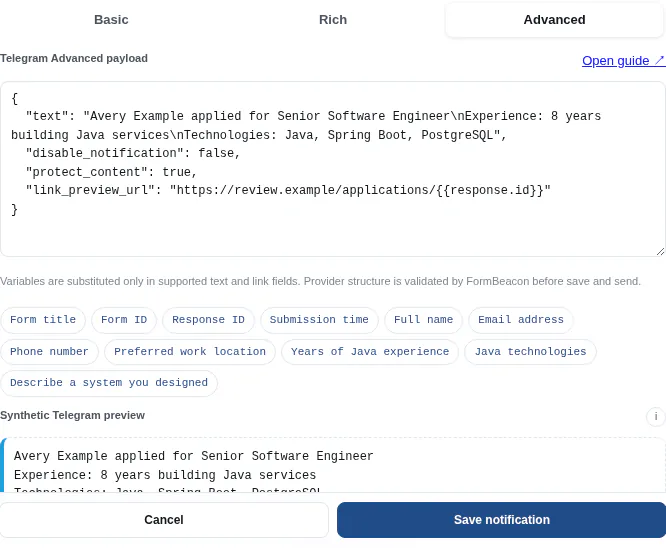Screen dimensions: 666x548
Task: Insert the Email address variable
Action: tap(521, 319)
